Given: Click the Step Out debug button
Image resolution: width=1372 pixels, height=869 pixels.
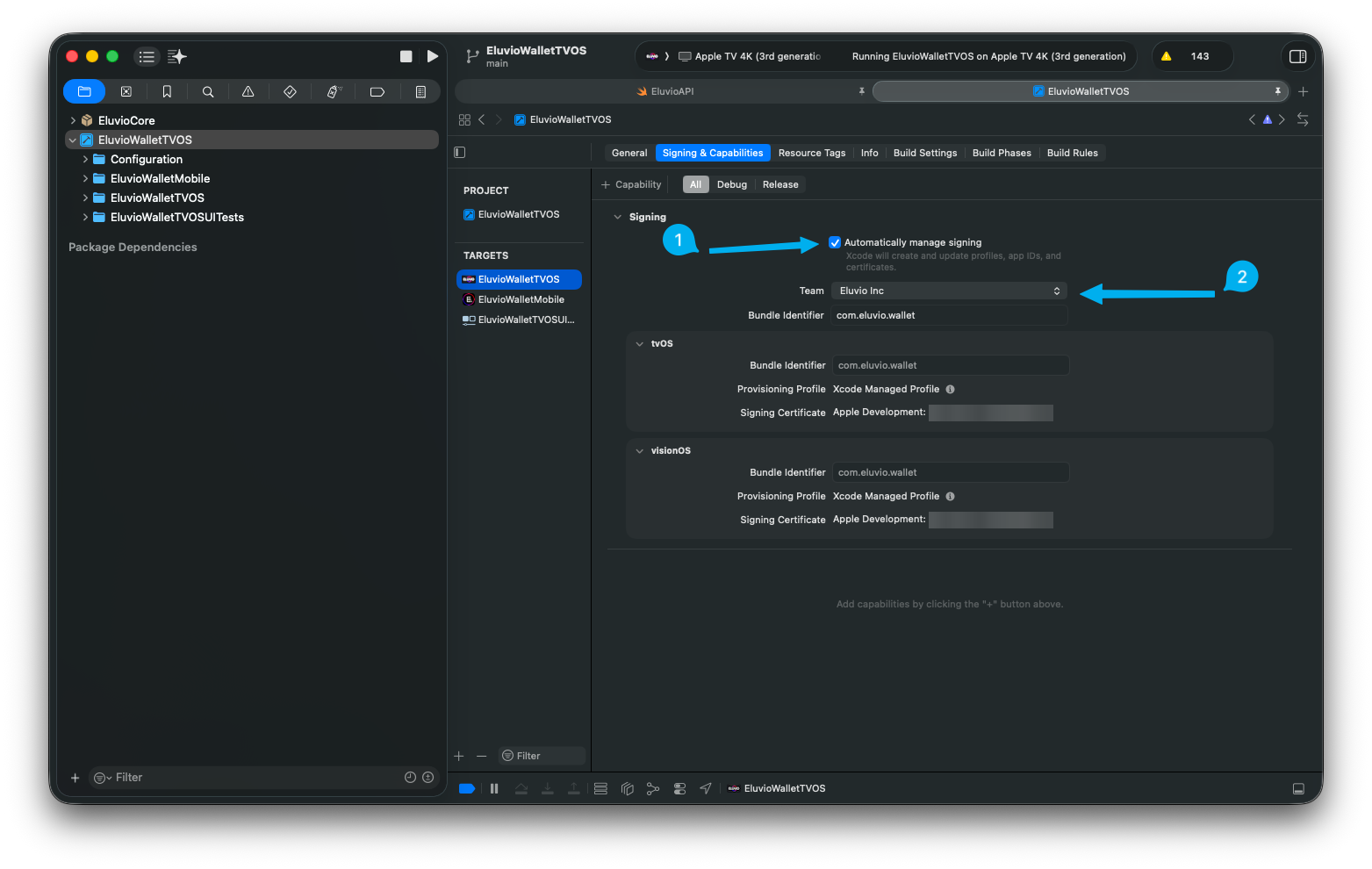Looking at the screenshot, I should [574, 788].
